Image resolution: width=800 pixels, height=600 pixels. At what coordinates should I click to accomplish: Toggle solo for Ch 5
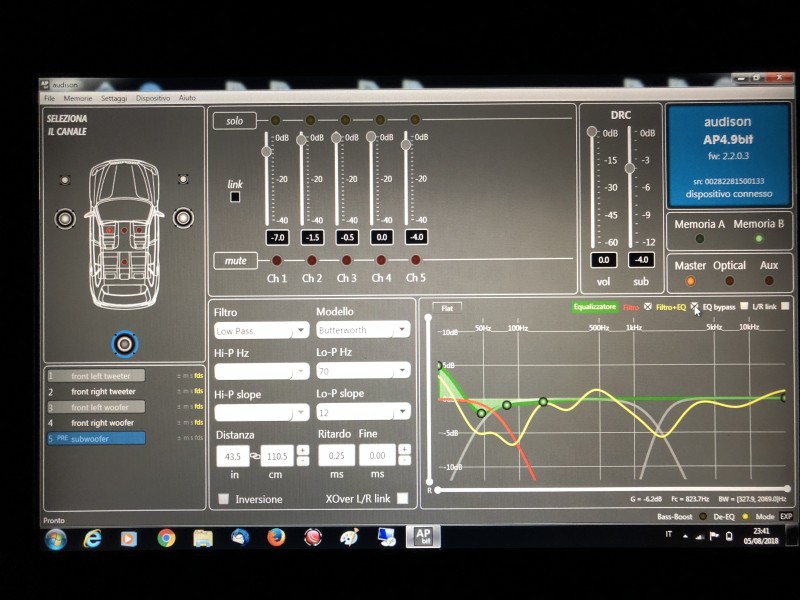click(x=415, y=119)
